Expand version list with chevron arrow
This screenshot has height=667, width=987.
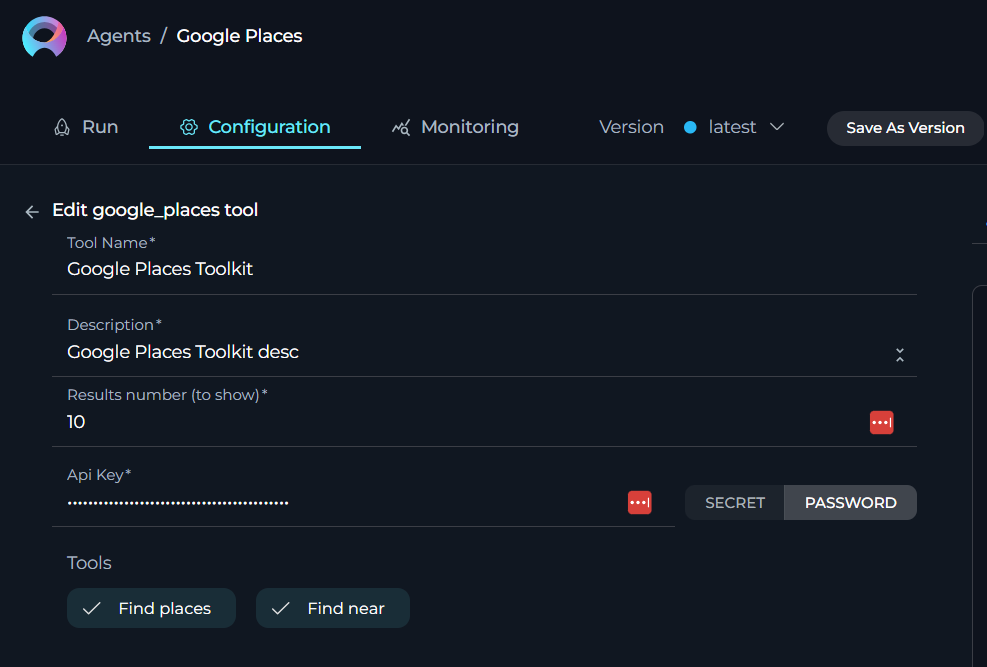click(777, 126)
